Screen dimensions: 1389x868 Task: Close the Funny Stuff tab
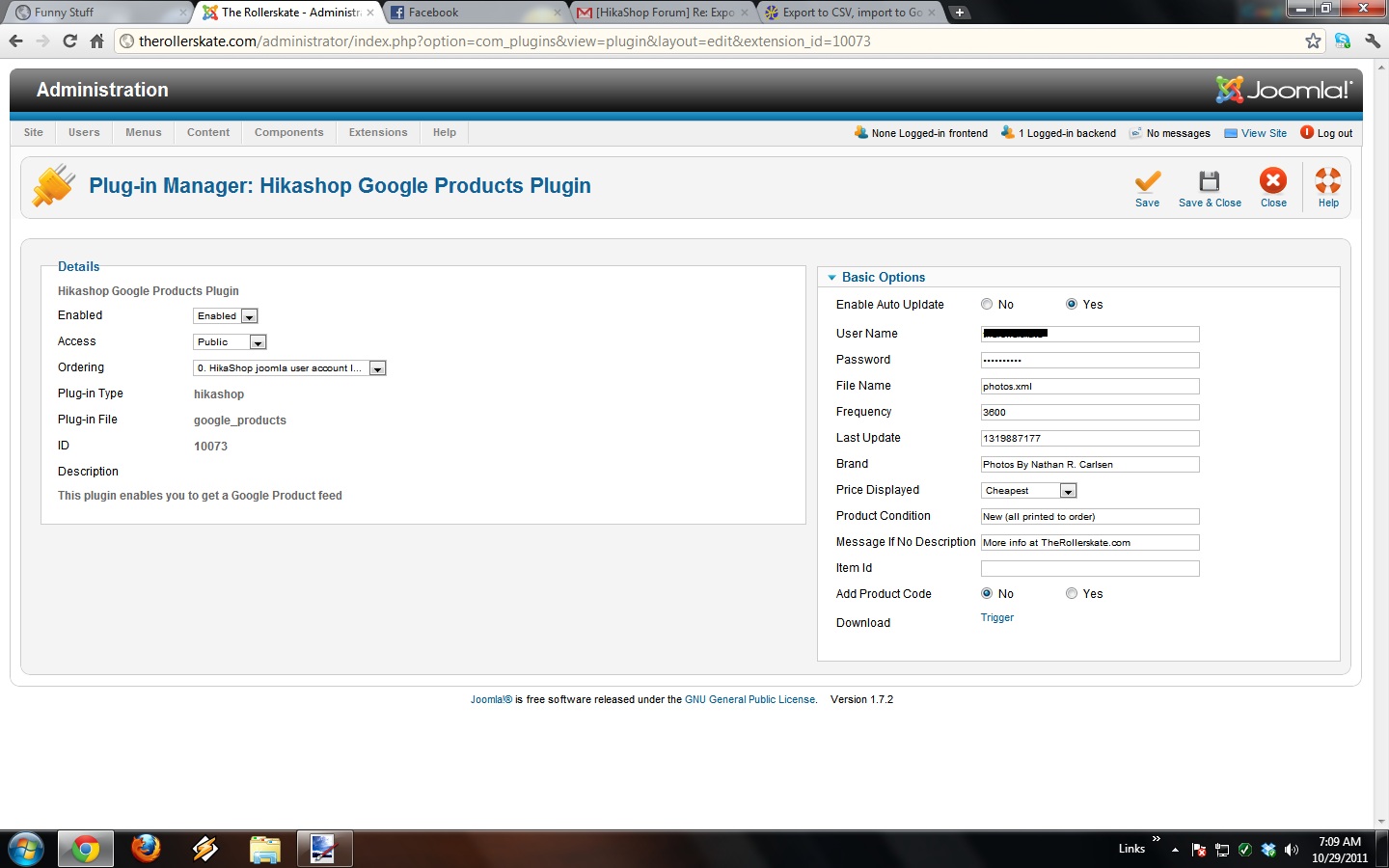(183, 13)
